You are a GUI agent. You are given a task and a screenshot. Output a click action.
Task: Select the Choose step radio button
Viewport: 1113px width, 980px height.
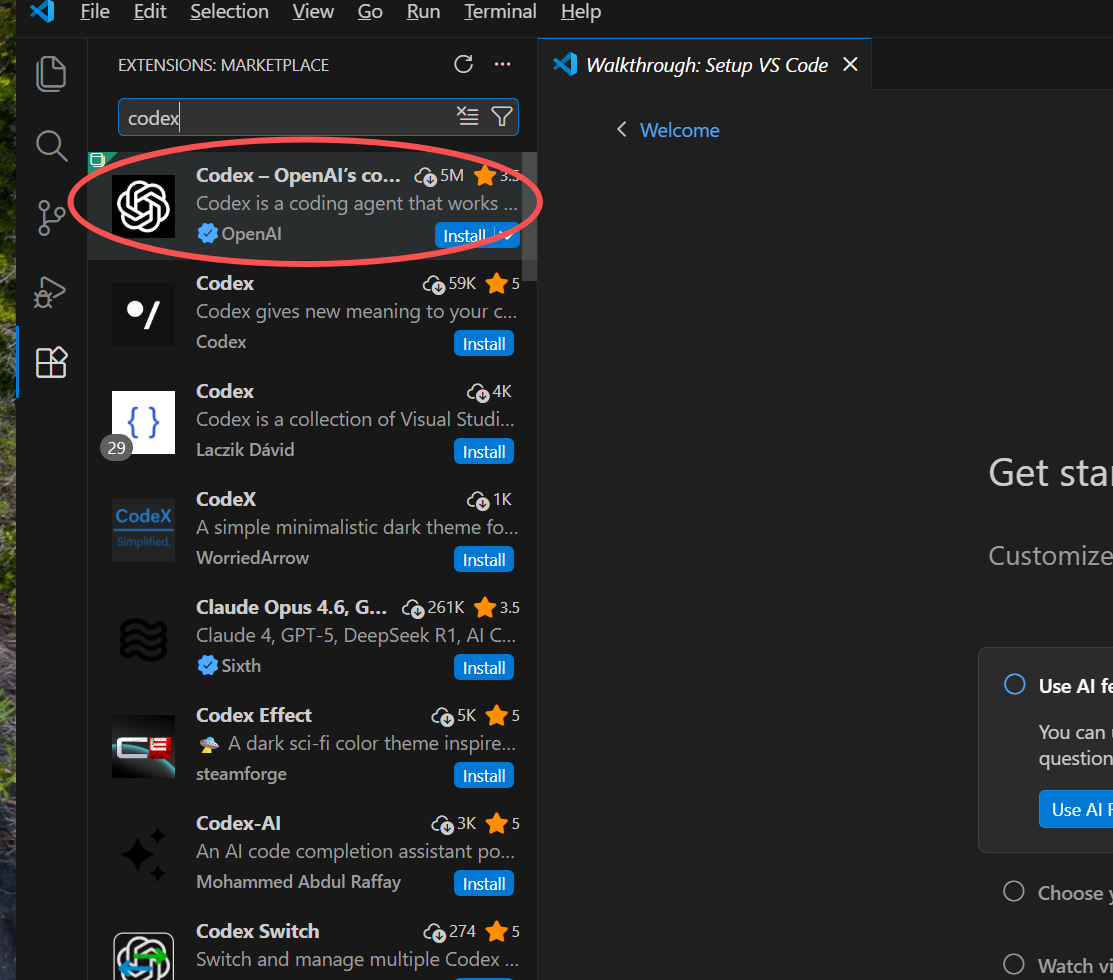click(x=1014, y=891)
